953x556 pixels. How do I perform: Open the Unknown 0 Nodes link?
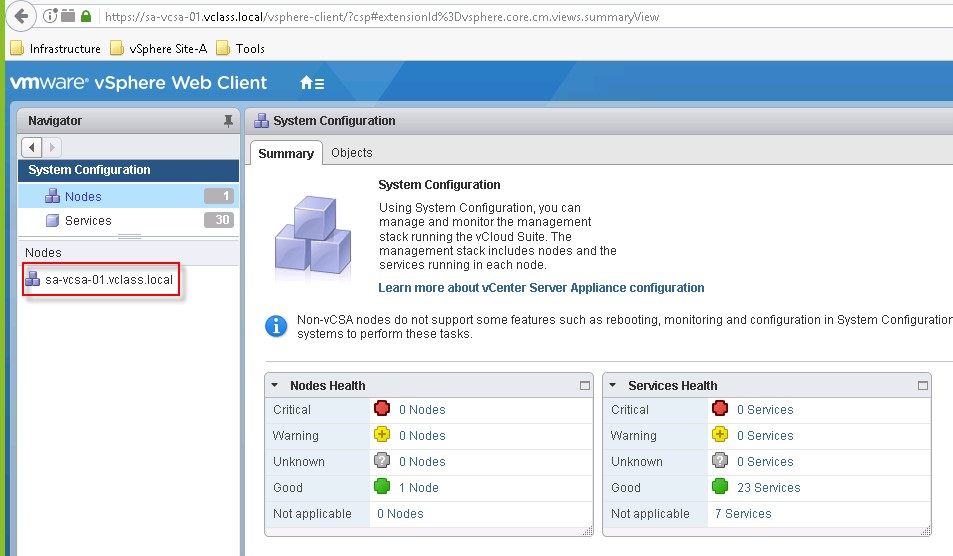pyautogui.click(x=422, y=462)
